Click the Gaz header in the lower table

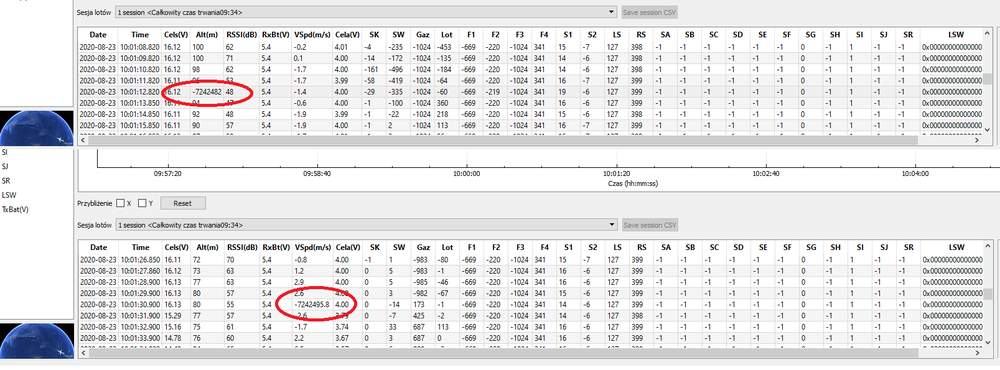(423, 247)
